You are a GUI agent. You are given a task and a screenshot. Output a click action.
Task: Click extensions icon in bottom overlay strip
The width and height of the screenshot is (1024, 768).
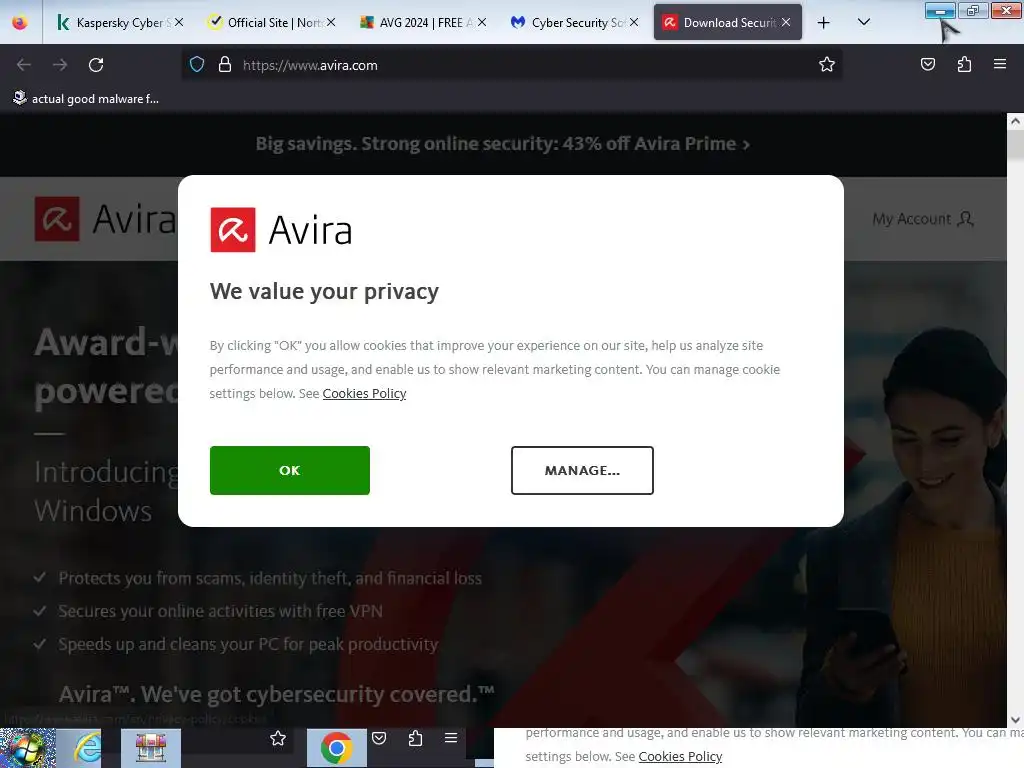pyautogui.click(x=415, y=739)
